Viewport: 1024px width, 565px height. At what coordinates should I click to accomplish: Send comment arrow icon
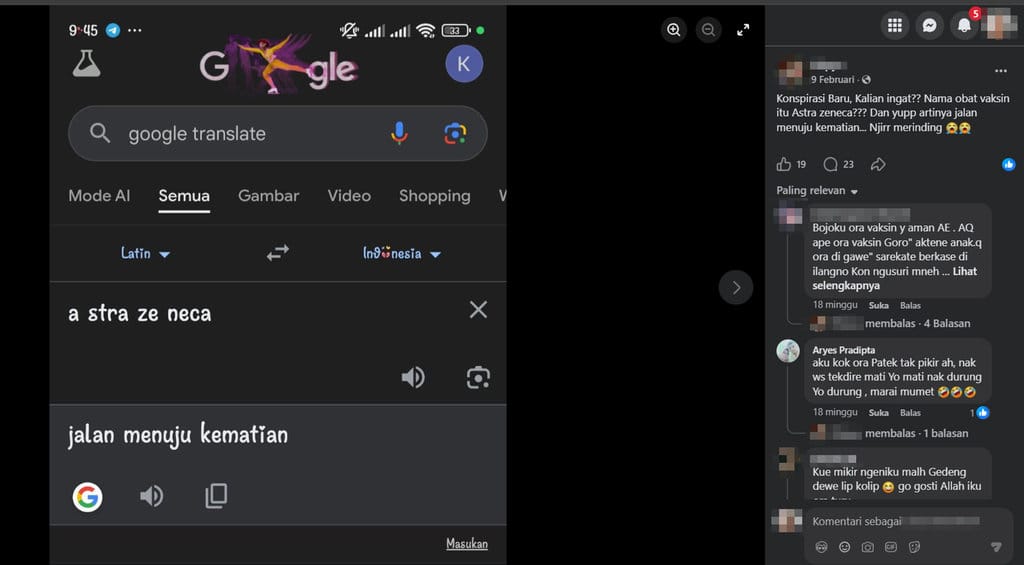[x=996, y=547]
